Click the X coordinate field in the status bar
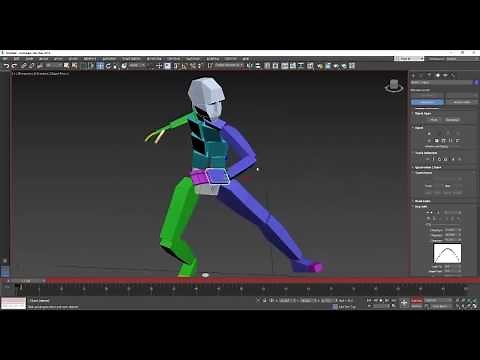The width and height of the screenshot is (480, 360). tap(286, 300)
